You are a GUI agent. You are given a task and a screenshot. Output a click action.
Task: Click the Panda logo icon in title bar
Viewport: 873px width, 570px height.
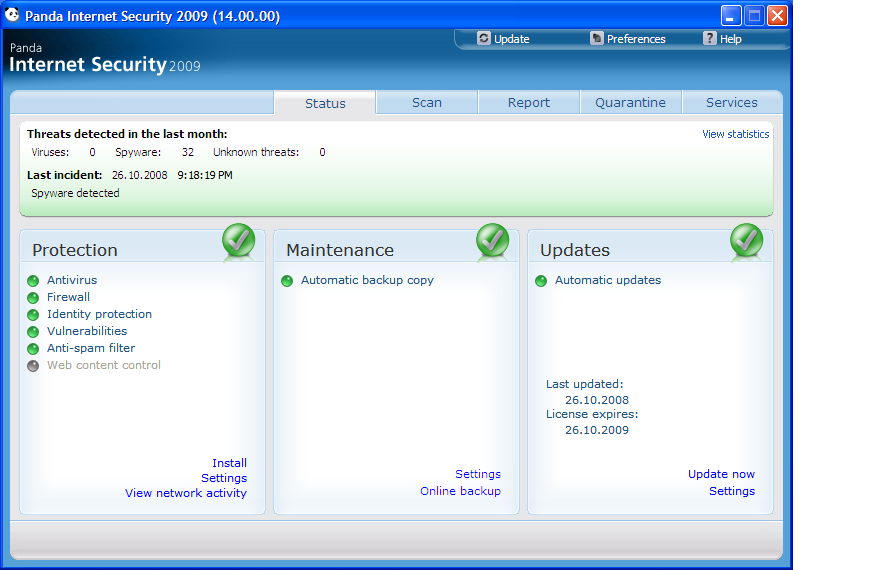tap(12, 16)
